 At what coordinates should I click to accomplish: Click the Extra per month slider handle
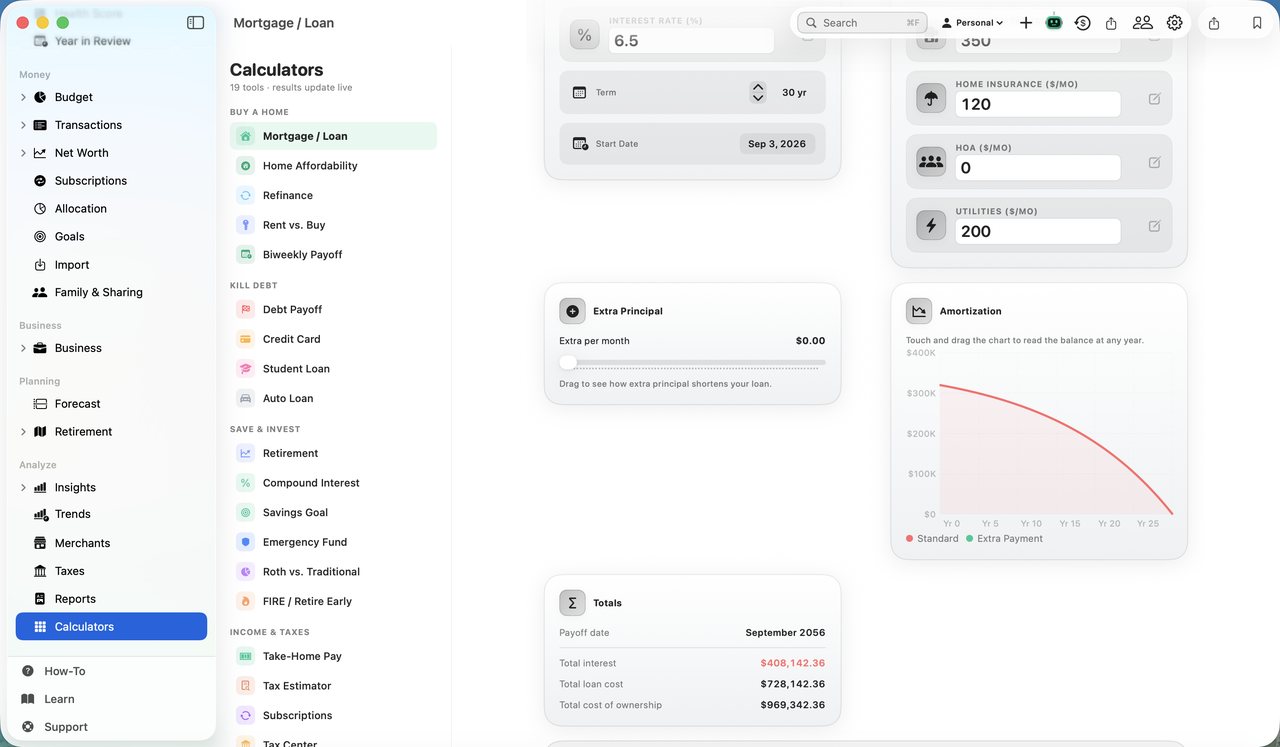pos(568,362)
